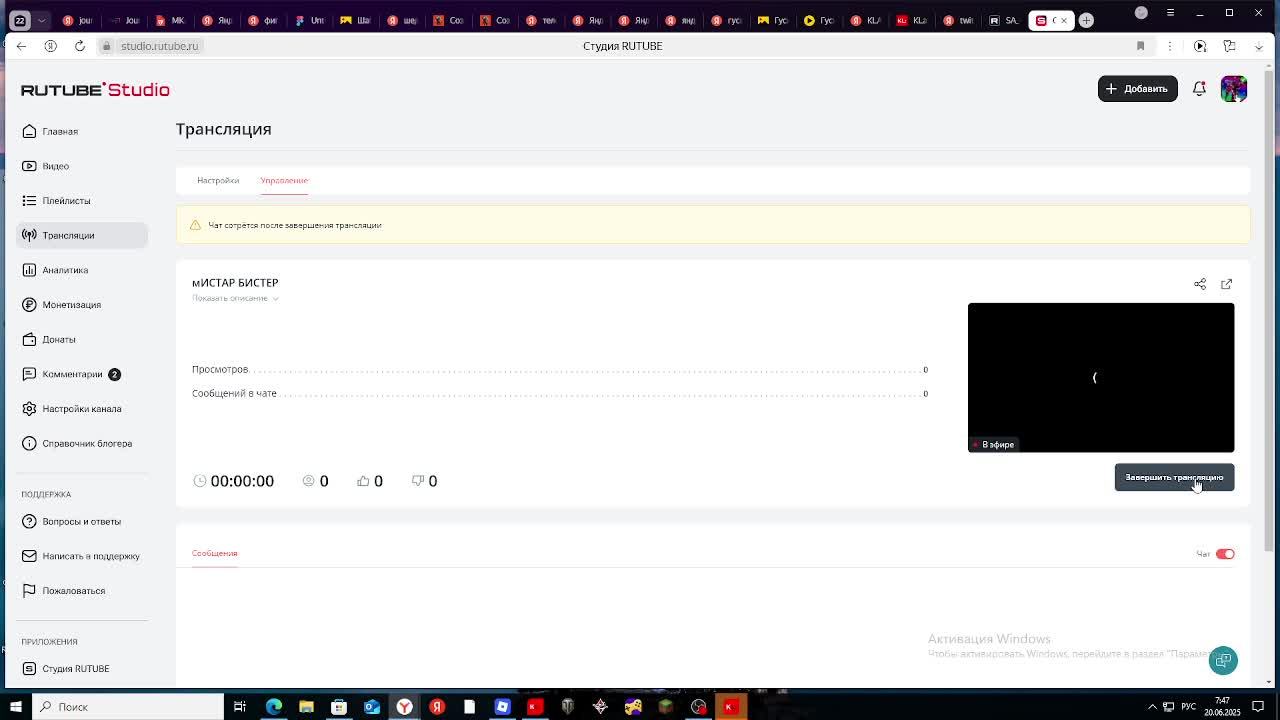Click the viewers count icon
The image size is (1280, 720).
tap(308, 481)
